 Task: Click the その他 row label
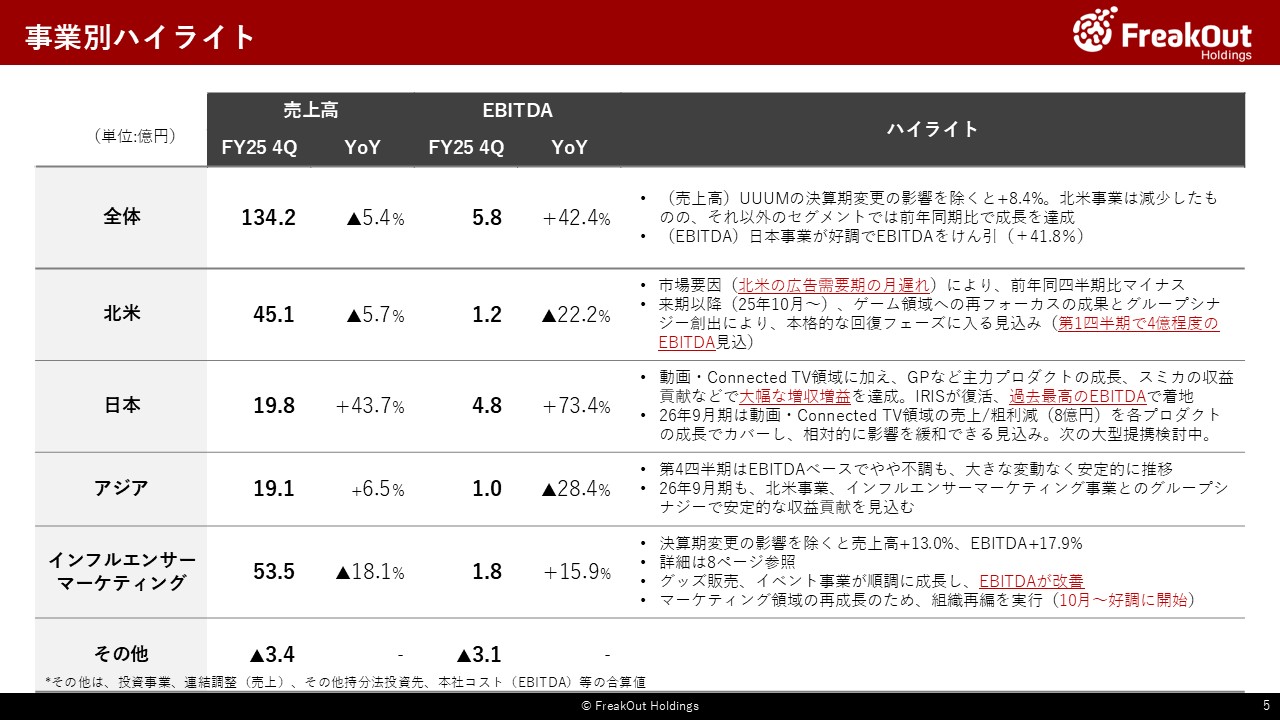pos(121,654)
